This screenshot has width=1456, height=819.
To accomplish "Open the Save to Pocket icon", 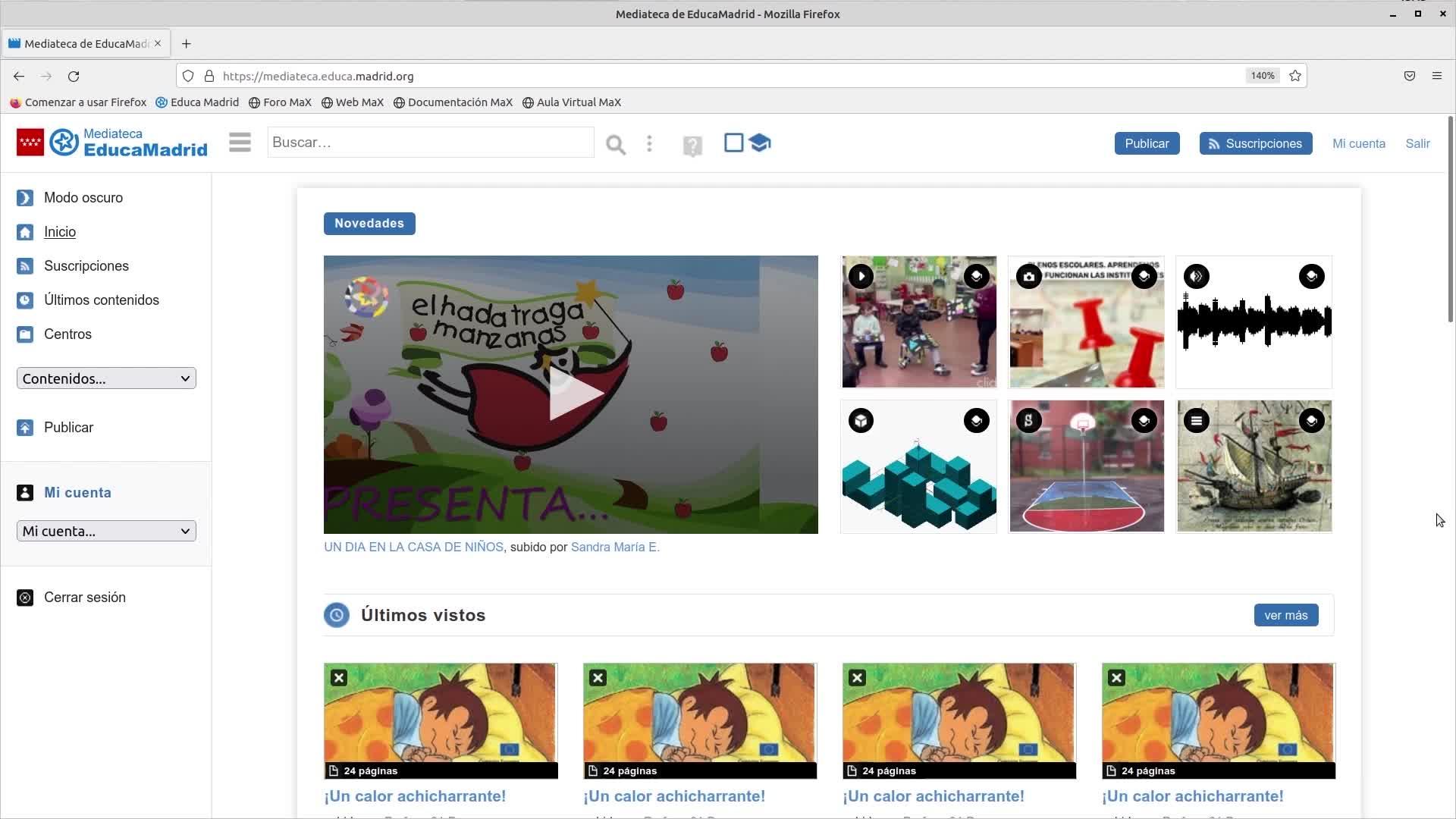I will pos(1410,76).
